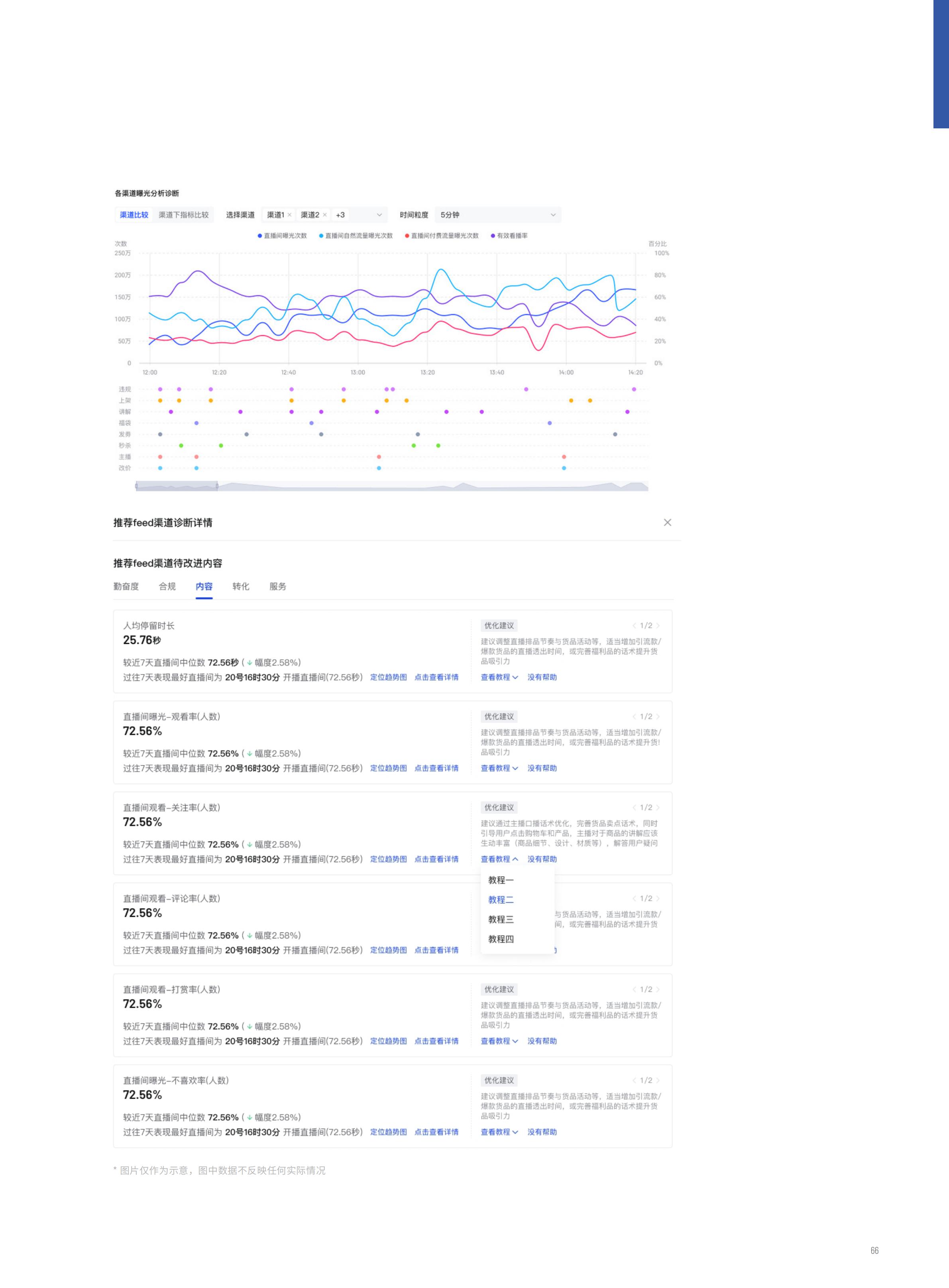
Task: Click 点击查看详情 for 直播间曝光-不喜欢率
Action: coord(436,1132)
